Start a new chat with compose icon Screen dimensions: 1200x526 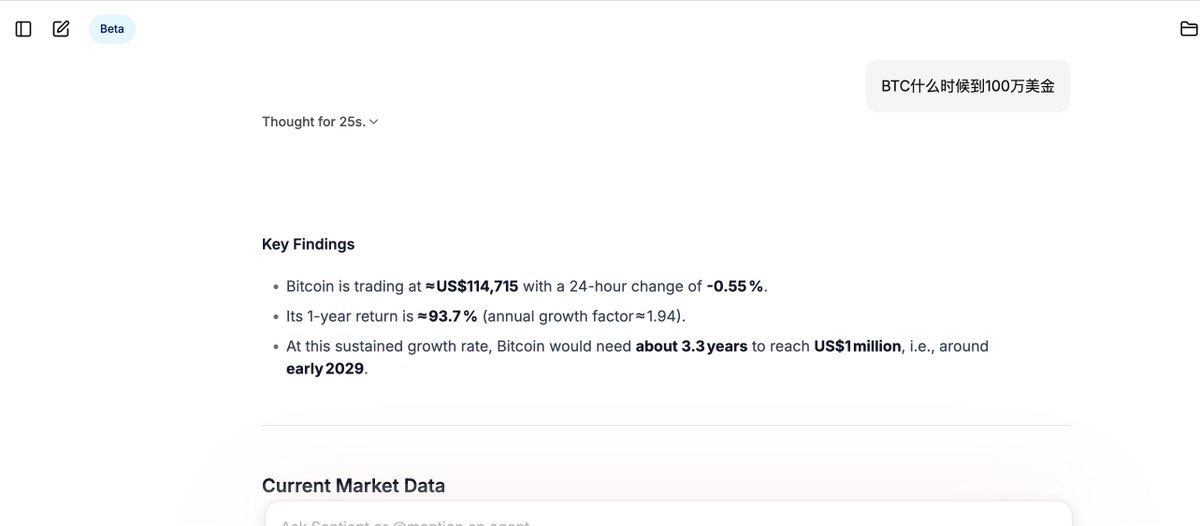click(61, 29)
